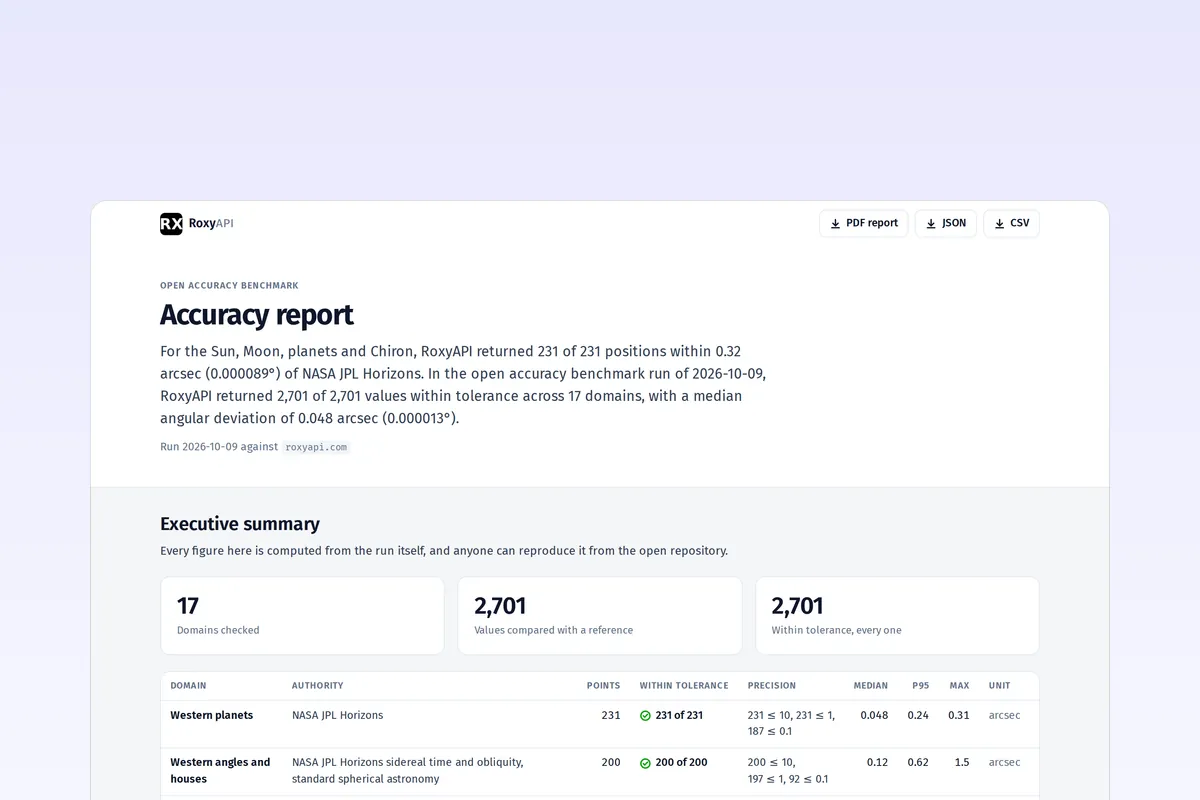Click the Western planets precision cell
The height and width of the screenshot is (800, 1200).
point(791,724)
